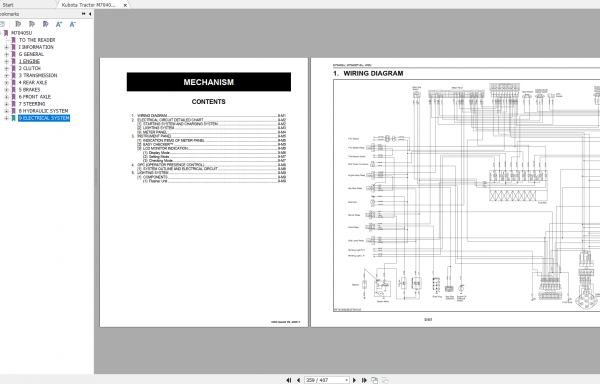The width and height of the screenshot is (600, 384).
Task: Expand the 8 HYDRAULIC SYSTEM tree node
Action: pos(6,111)
